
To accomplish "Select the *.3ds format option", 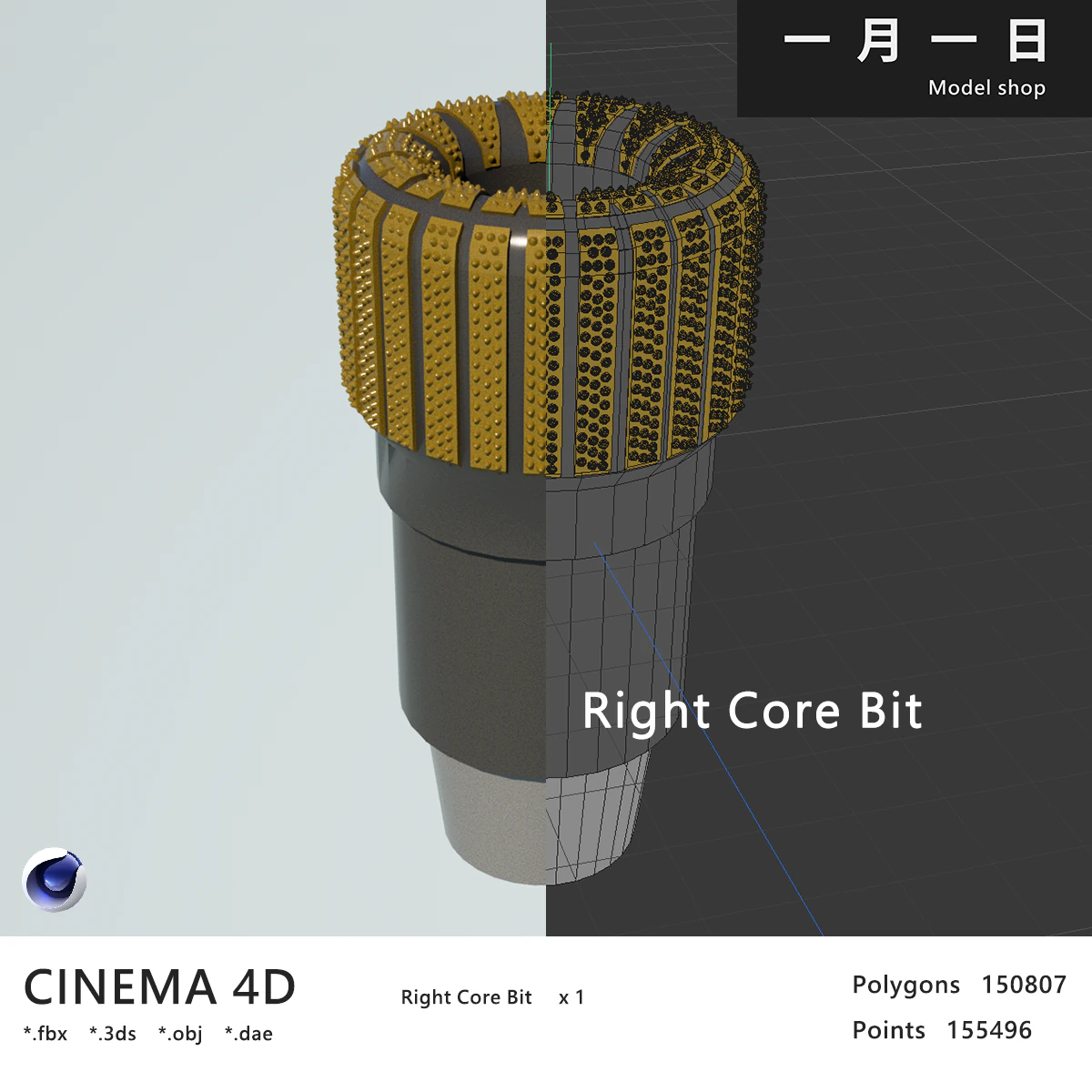I will click(113, 1033).
